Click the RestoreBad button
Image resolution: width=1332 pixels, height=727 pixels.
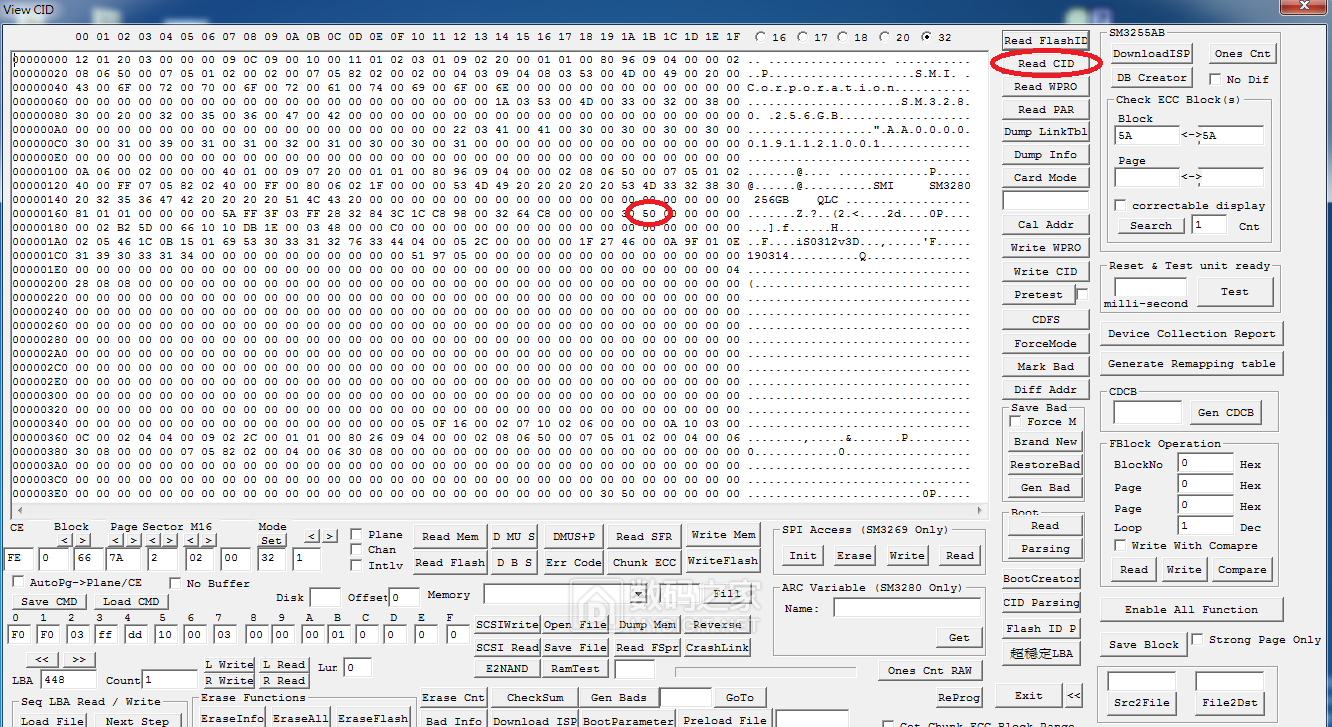1046,464
